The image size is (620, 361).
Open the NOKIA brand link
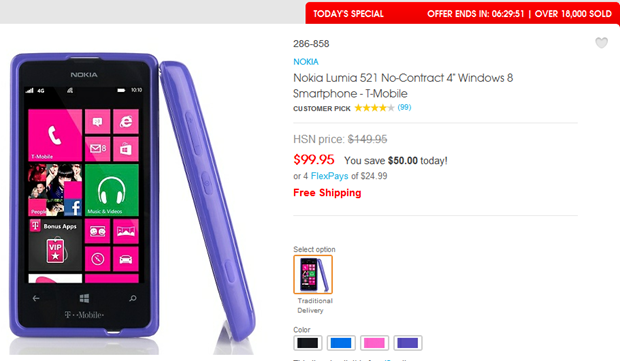[x=306, y=62]
